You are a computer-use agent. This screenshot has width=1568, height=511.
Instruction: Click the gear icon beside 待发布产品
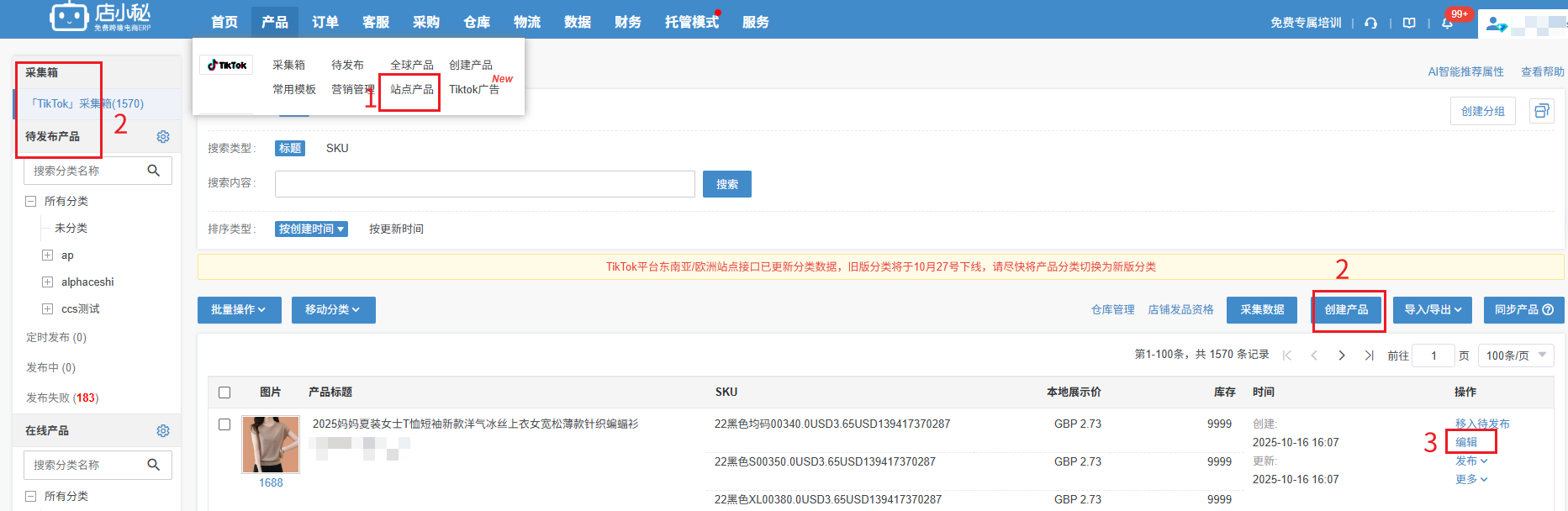(x=163, y=136)
